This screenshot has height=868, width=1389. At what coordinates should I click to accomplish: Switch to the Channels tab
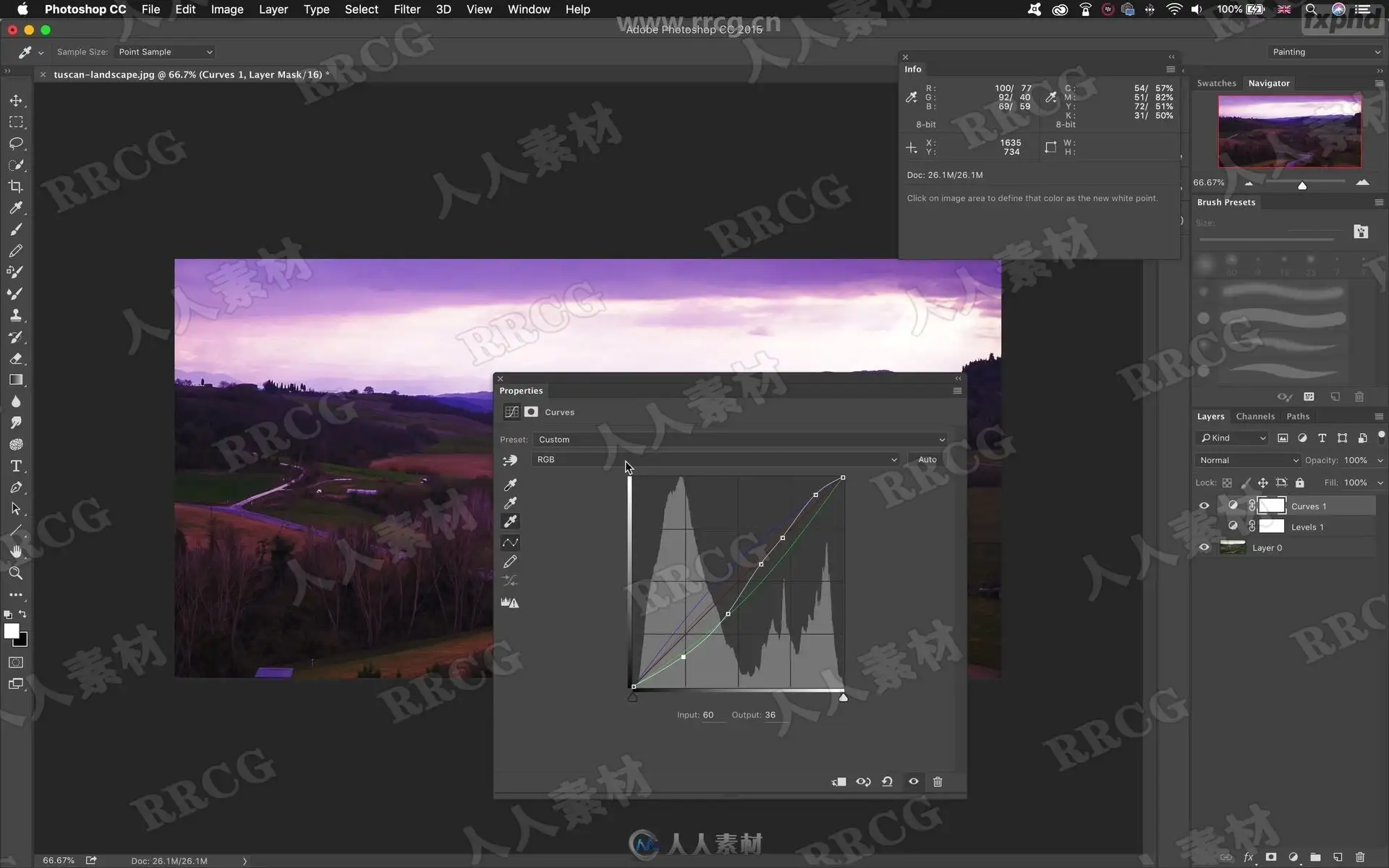tap(1254, 417)
